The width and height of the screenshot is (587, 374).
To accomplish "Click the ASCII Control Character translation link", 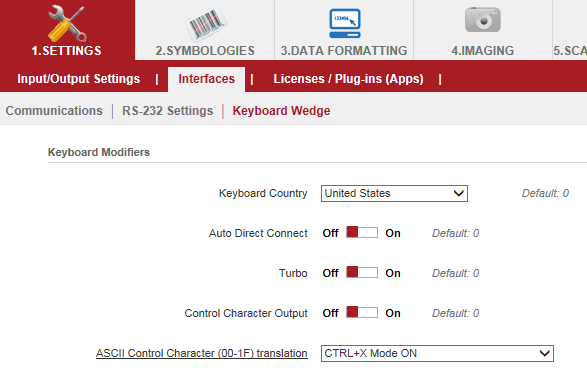I will 201,353.
